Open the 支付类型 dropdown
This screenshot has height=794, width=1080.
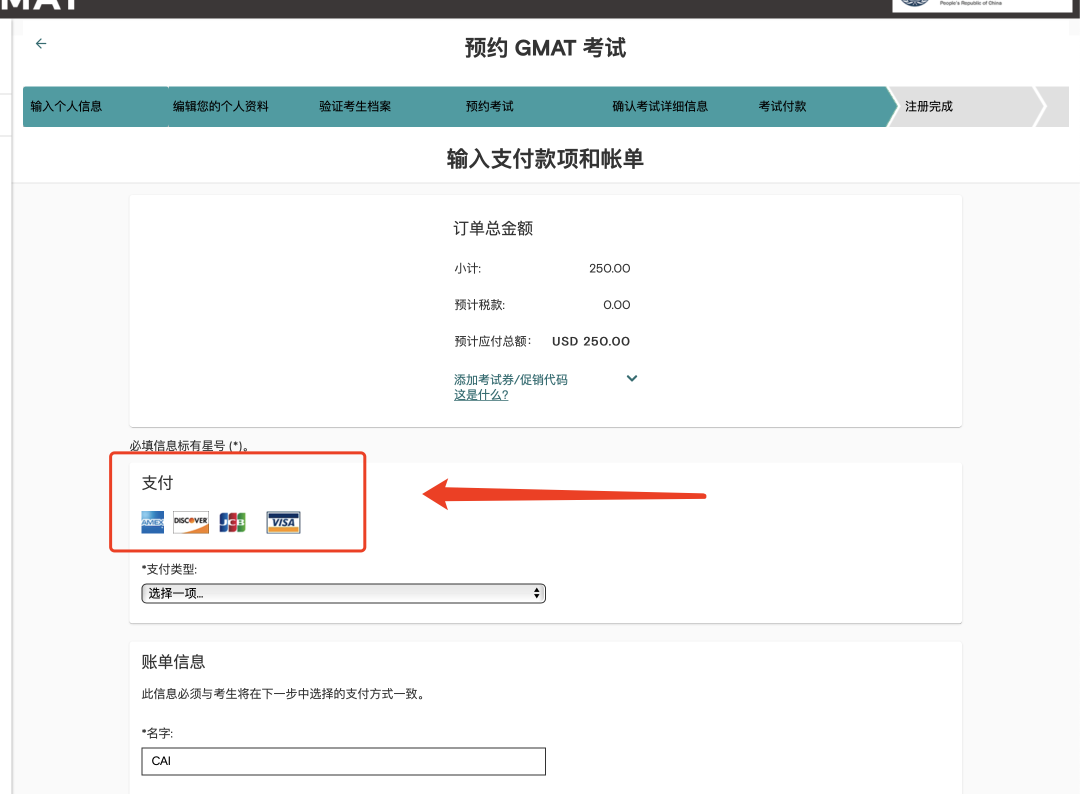point(343,593)
